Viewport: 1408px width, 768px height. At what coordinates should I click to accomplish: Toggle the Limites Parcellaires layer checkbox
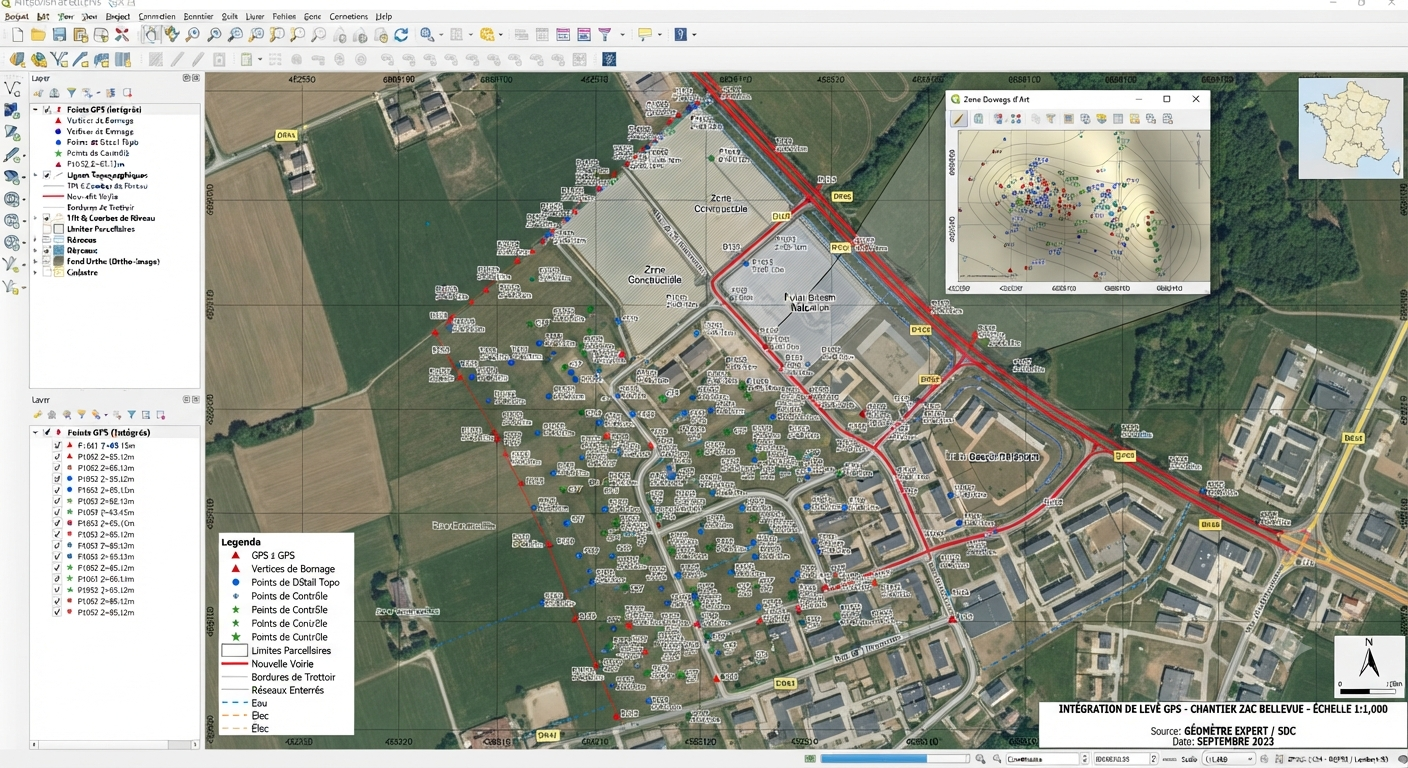[47, 229]
